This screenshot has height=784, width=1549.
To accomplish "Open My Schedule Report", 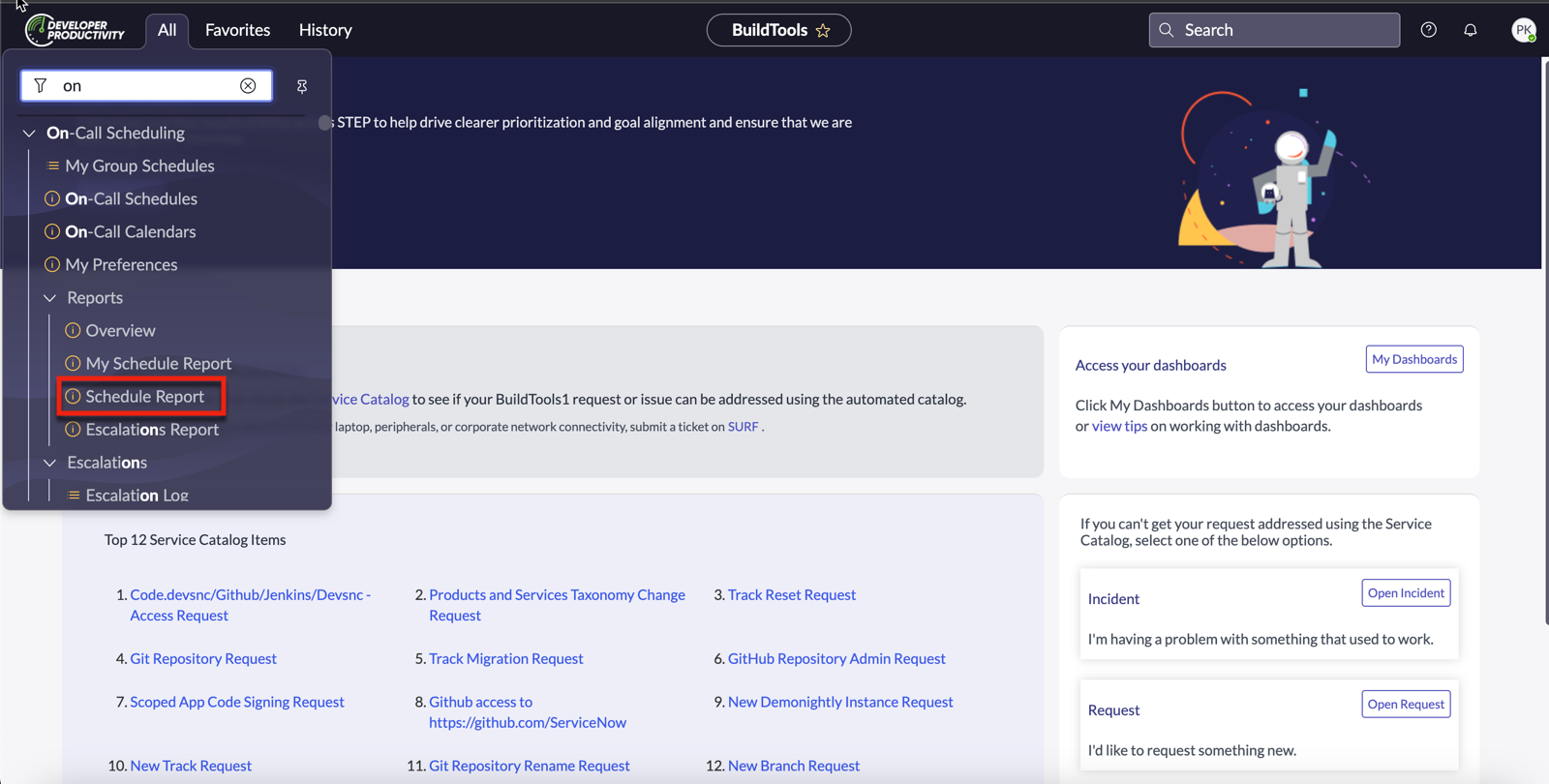I will pos(158,363).
